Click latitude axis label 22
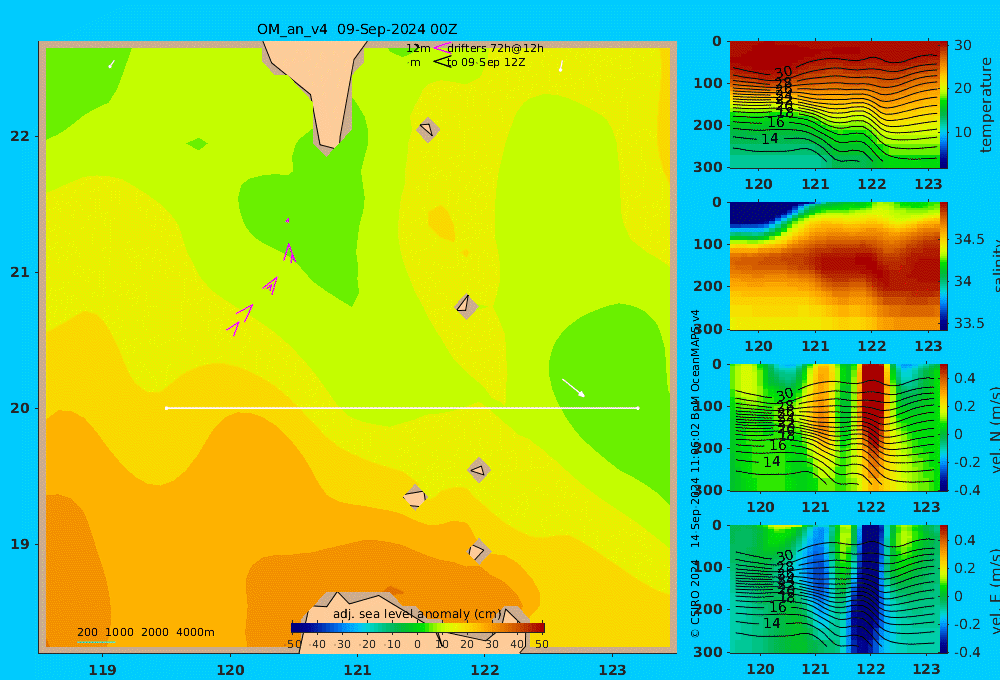This screenshot has width=1000, height=680. pos(20,136)
